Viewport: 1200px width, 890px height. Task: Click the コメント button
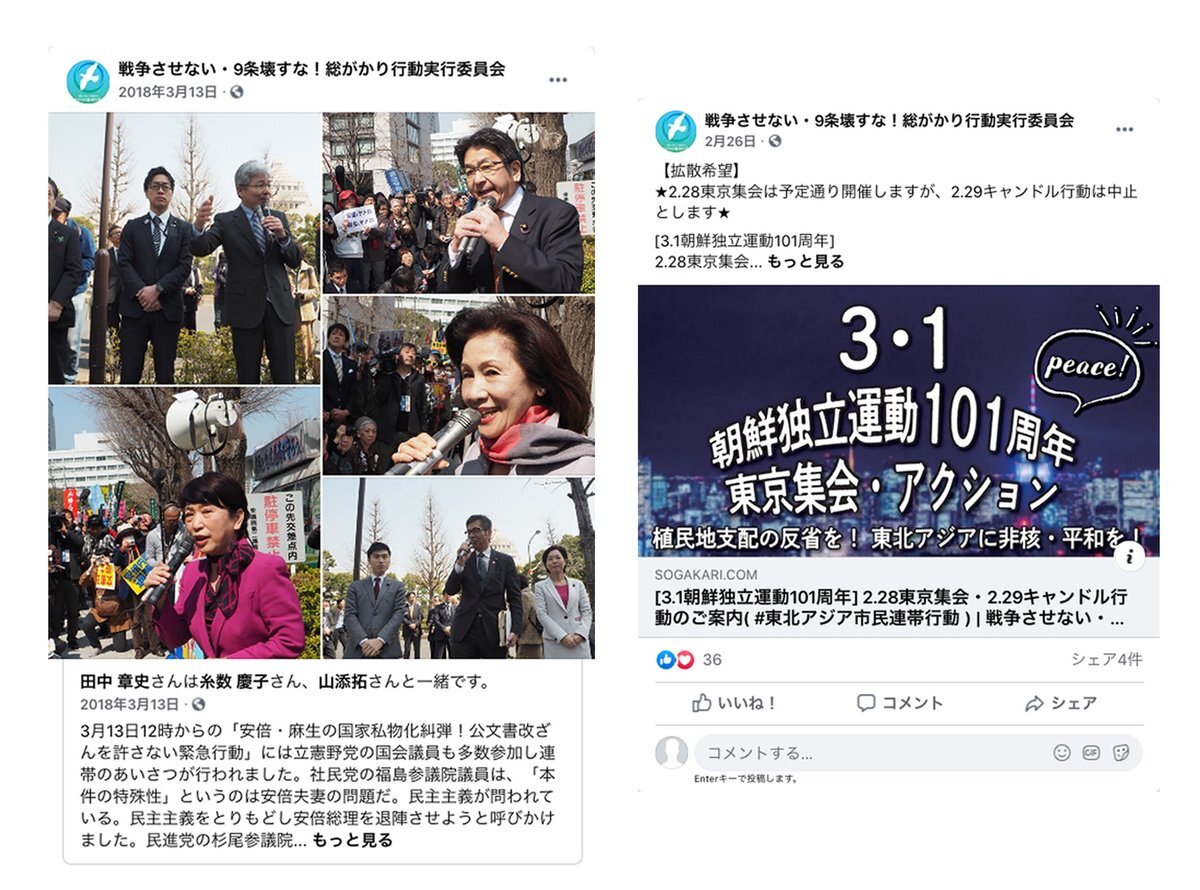pos(900,703)
